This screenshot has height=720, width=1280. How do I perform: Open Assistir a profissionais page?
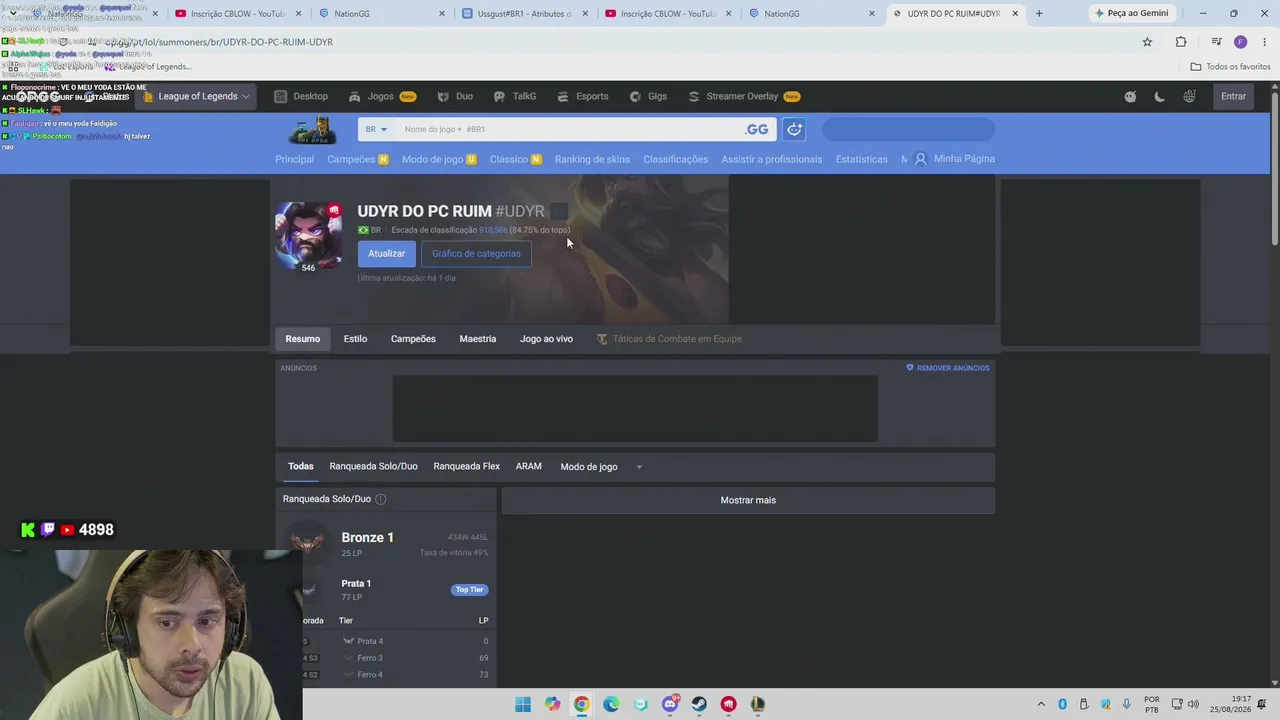[772, 159]
